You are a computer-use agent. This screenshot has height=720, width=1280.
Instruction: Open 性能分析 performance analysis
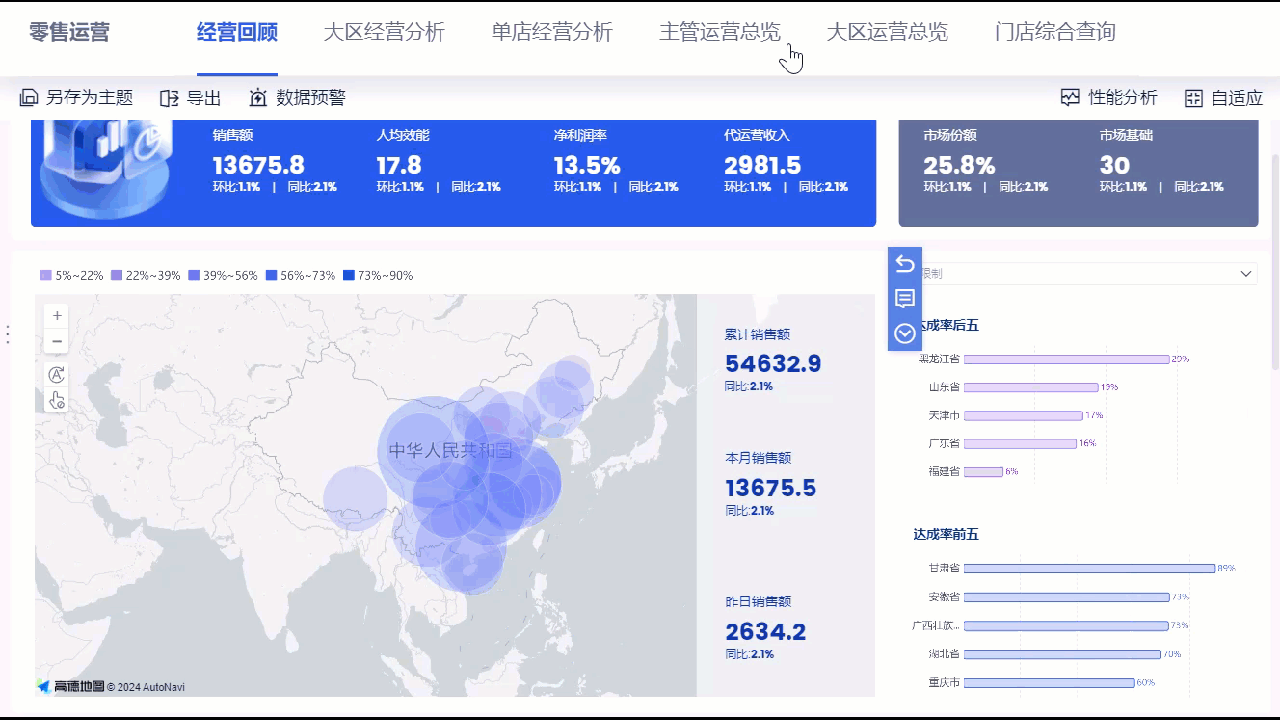(1109, 98)
